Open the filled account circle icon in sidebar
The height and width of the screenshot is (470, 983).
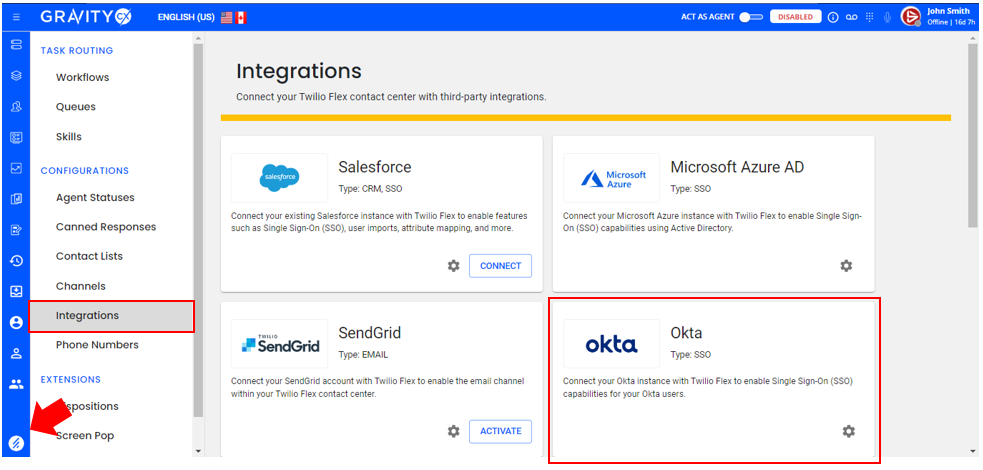pyautogui.click(x=16, y=322)
